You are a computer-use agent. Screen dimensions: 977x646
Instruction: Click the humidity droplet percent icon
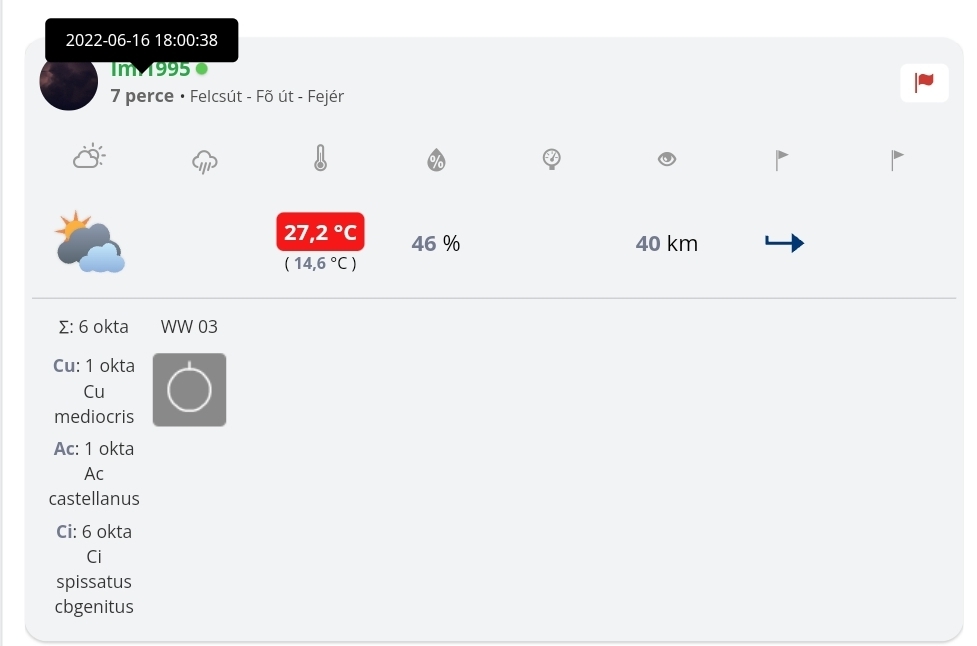tap(435, 159)
